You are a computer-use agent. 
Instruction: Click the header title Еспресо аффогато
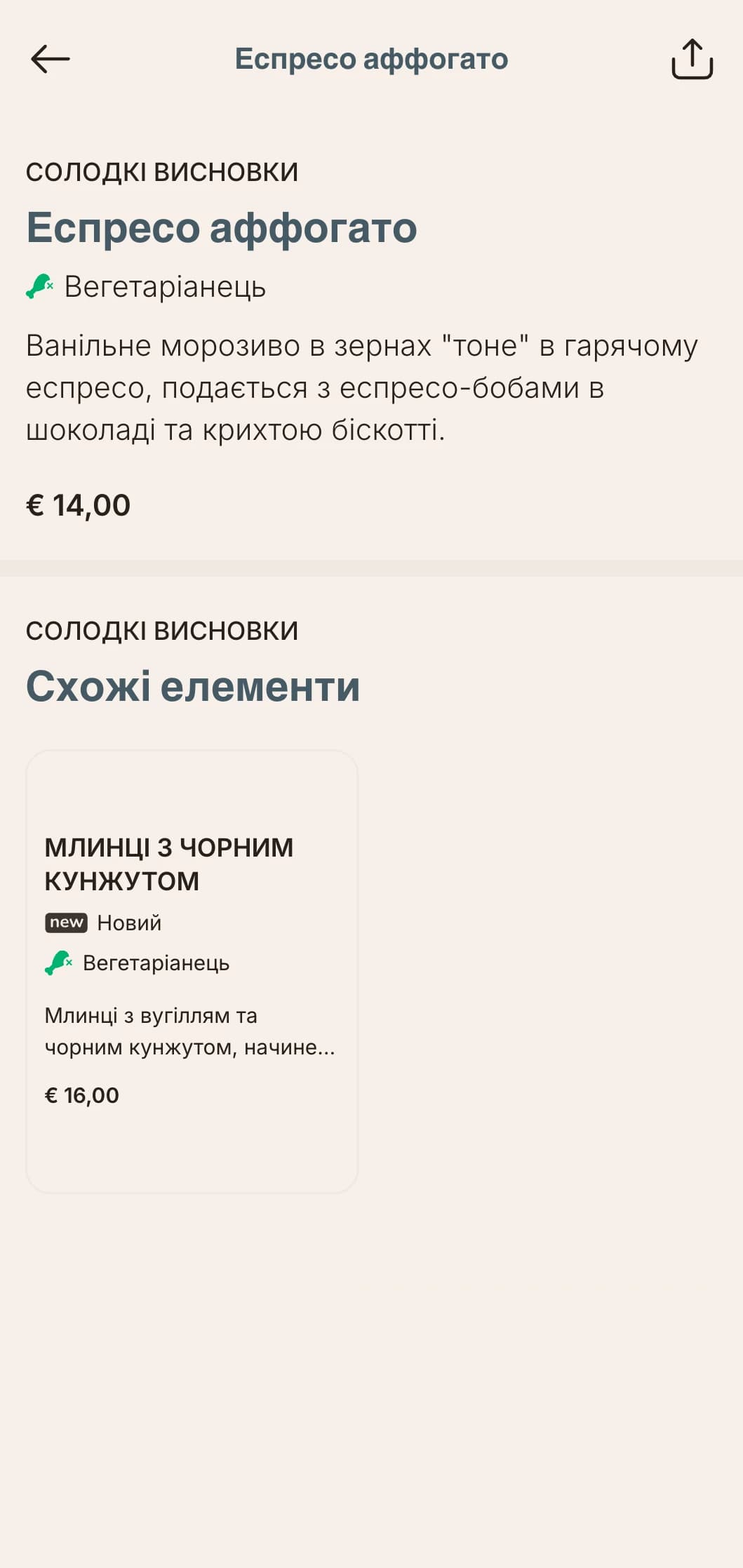click(371, 59)
